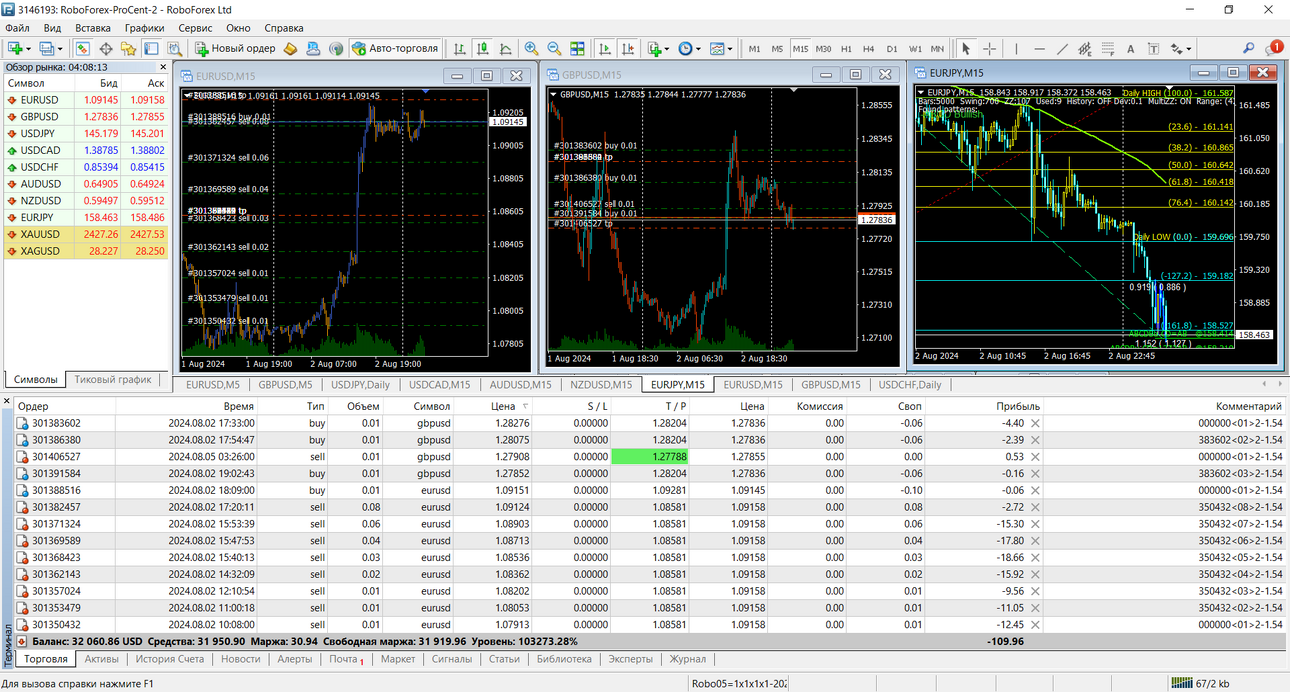Open the periodicity clock dropdown
The height and width of the screenshot is (692, 1290).
point(689,48)
